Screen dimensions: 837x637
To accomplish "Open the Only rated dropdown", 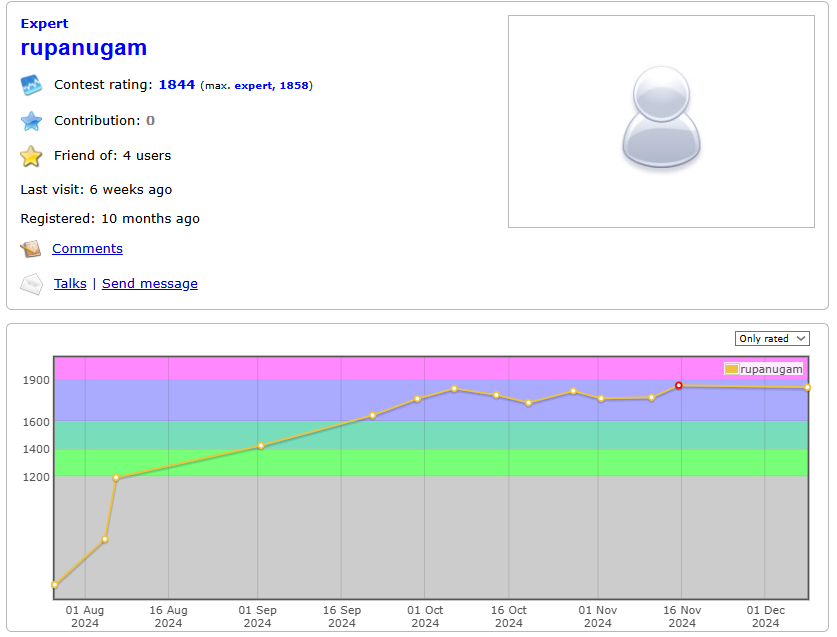I will [x=772, y=338].
